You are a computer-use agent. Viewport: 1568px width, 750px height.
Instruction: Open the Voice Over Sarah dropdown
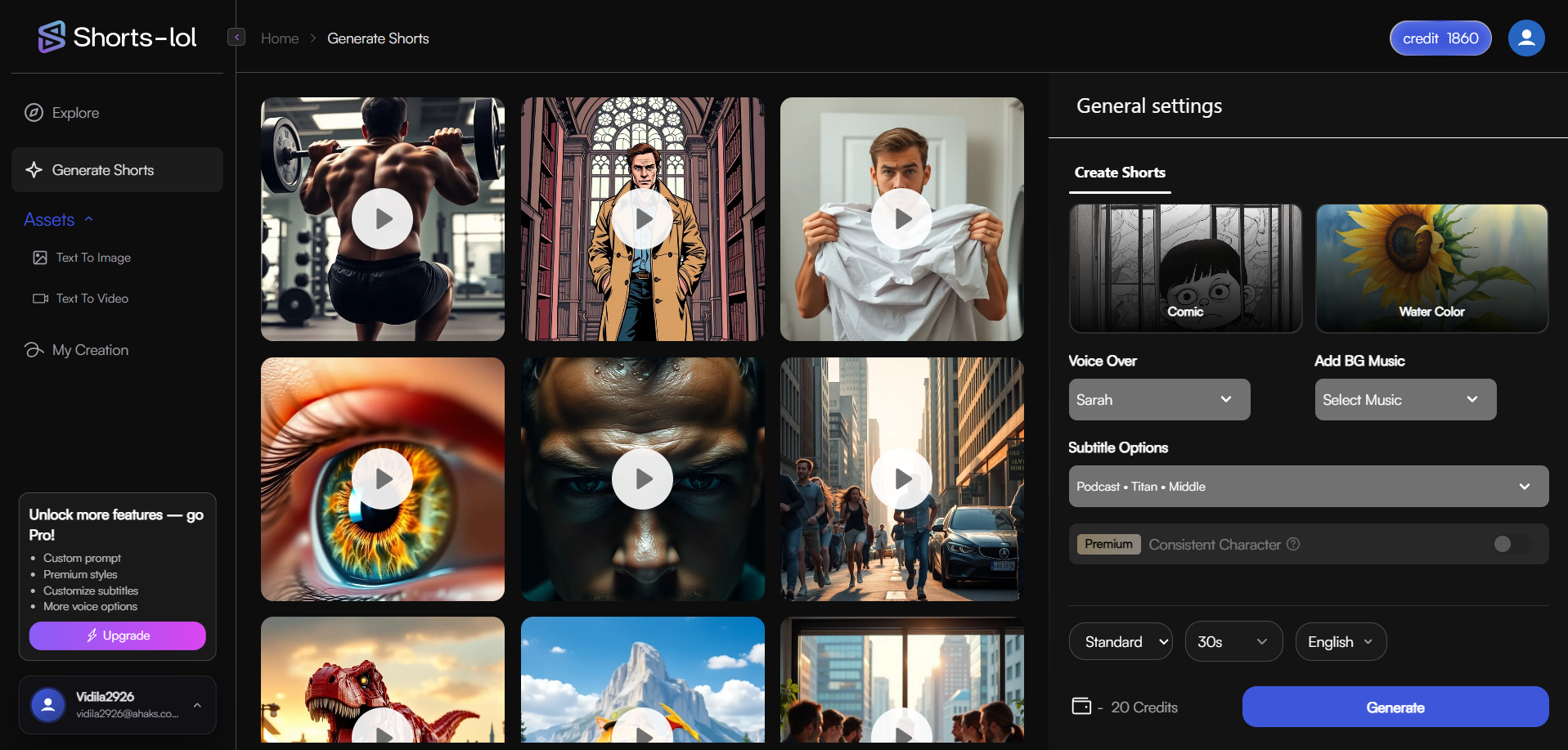[1159, 400]
